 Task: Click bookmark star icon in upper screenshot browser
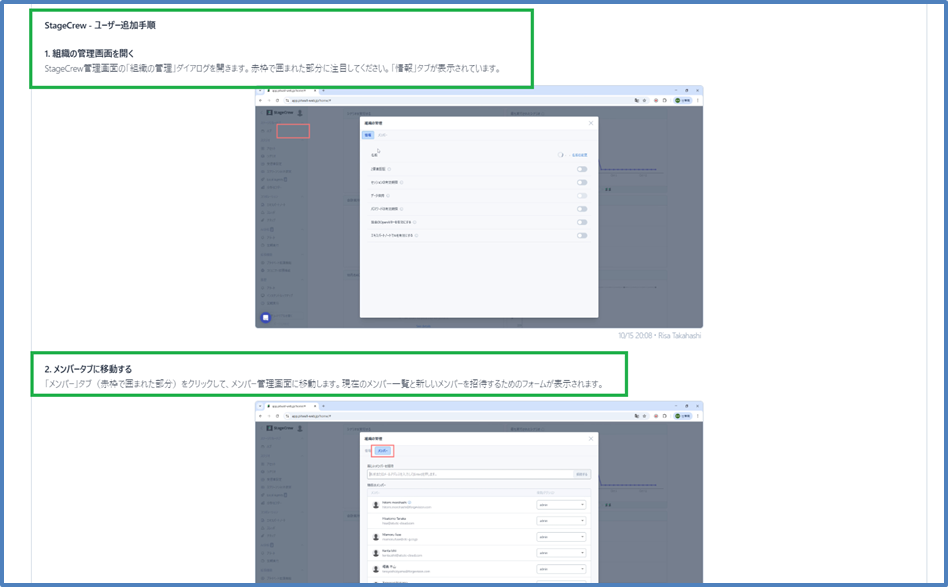[x=644, y=100]
